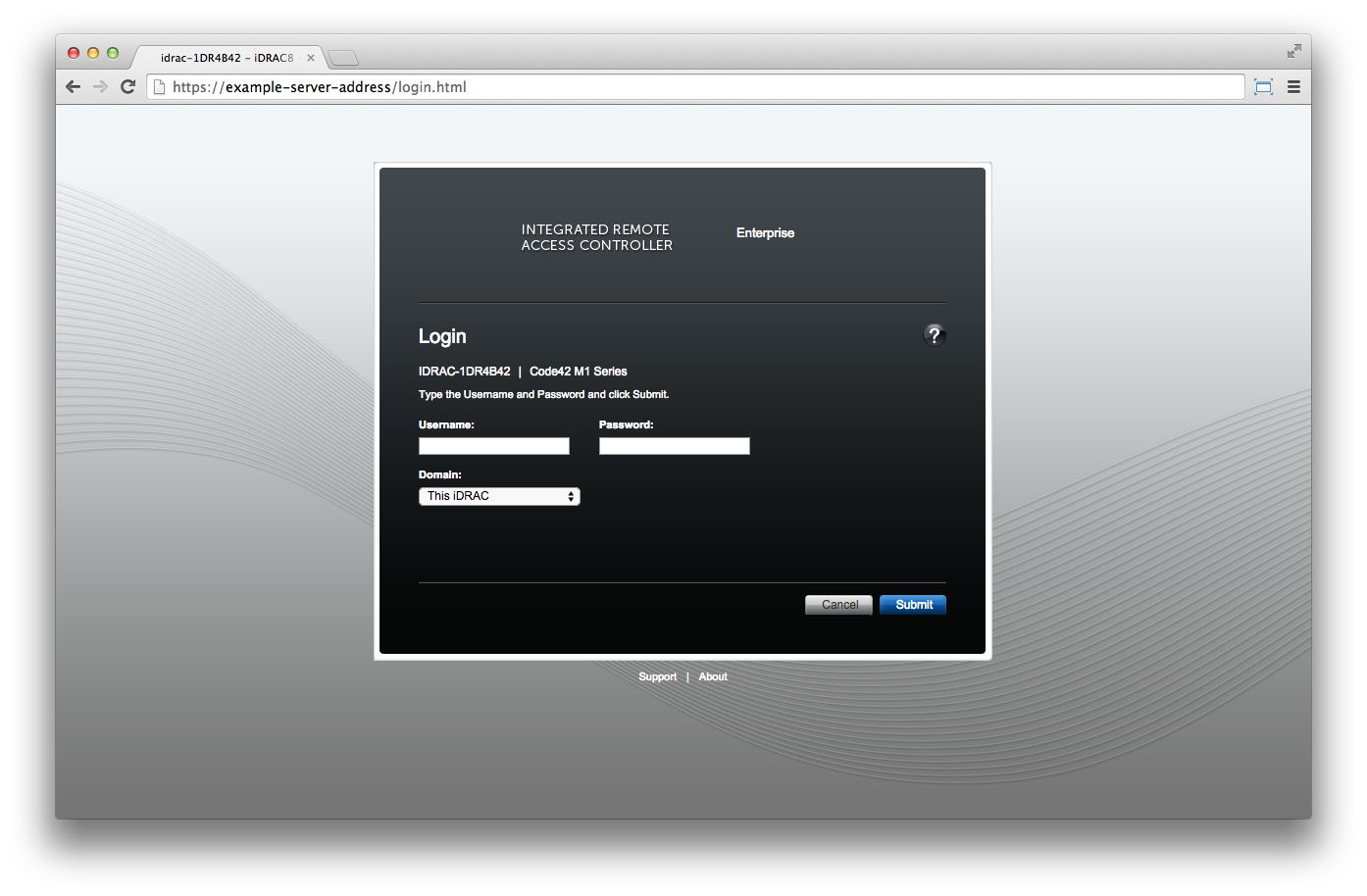Open the Domain dropdown showing This iDRAC
This screenshot has width=1367, height=896.
[490, 496]
